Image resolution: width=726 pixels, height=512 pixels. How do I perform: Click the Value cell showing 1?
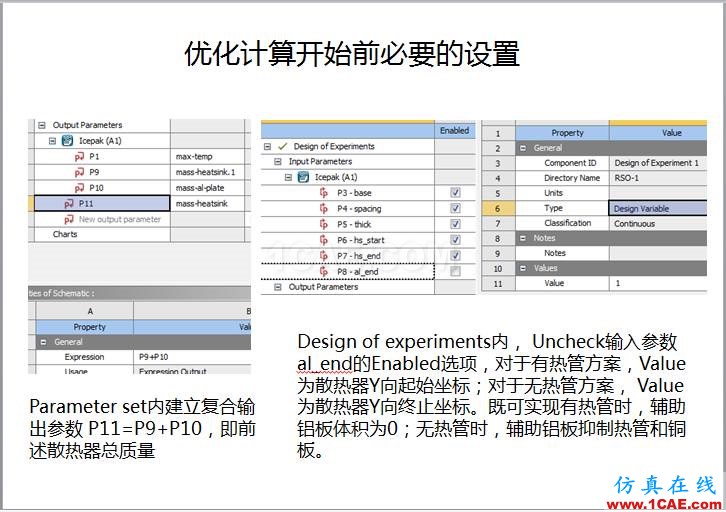point(658,283)
